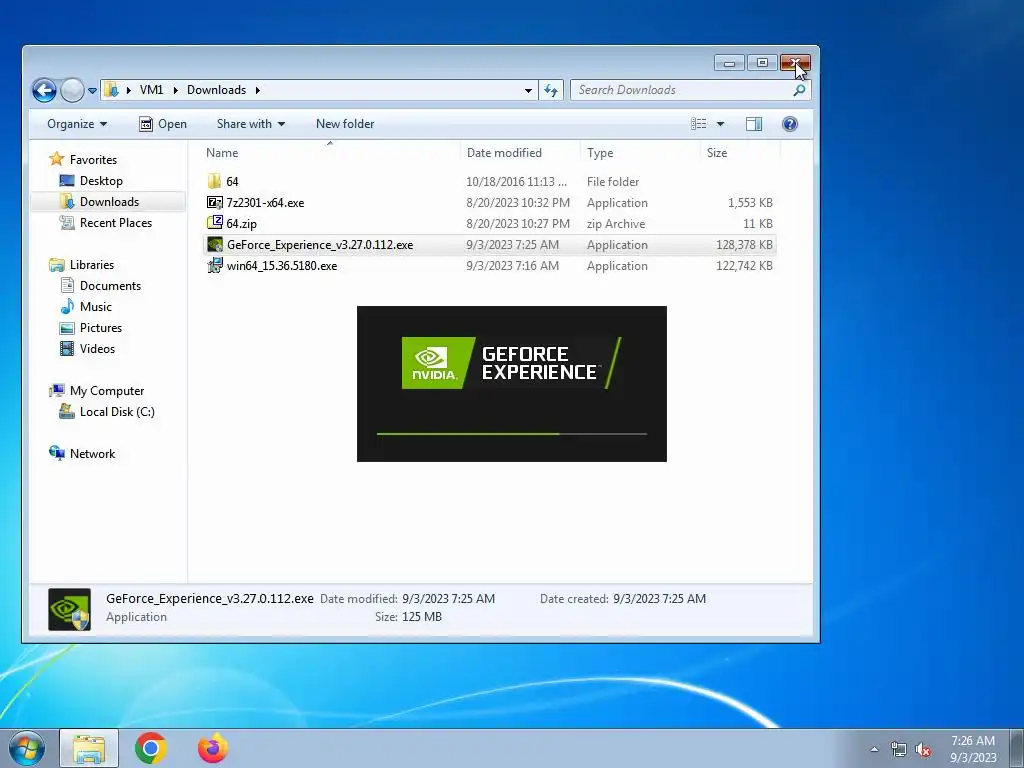The image size is (1024, 768).
Task: Open the address bar history dropdown
Action: click(528, 91)
